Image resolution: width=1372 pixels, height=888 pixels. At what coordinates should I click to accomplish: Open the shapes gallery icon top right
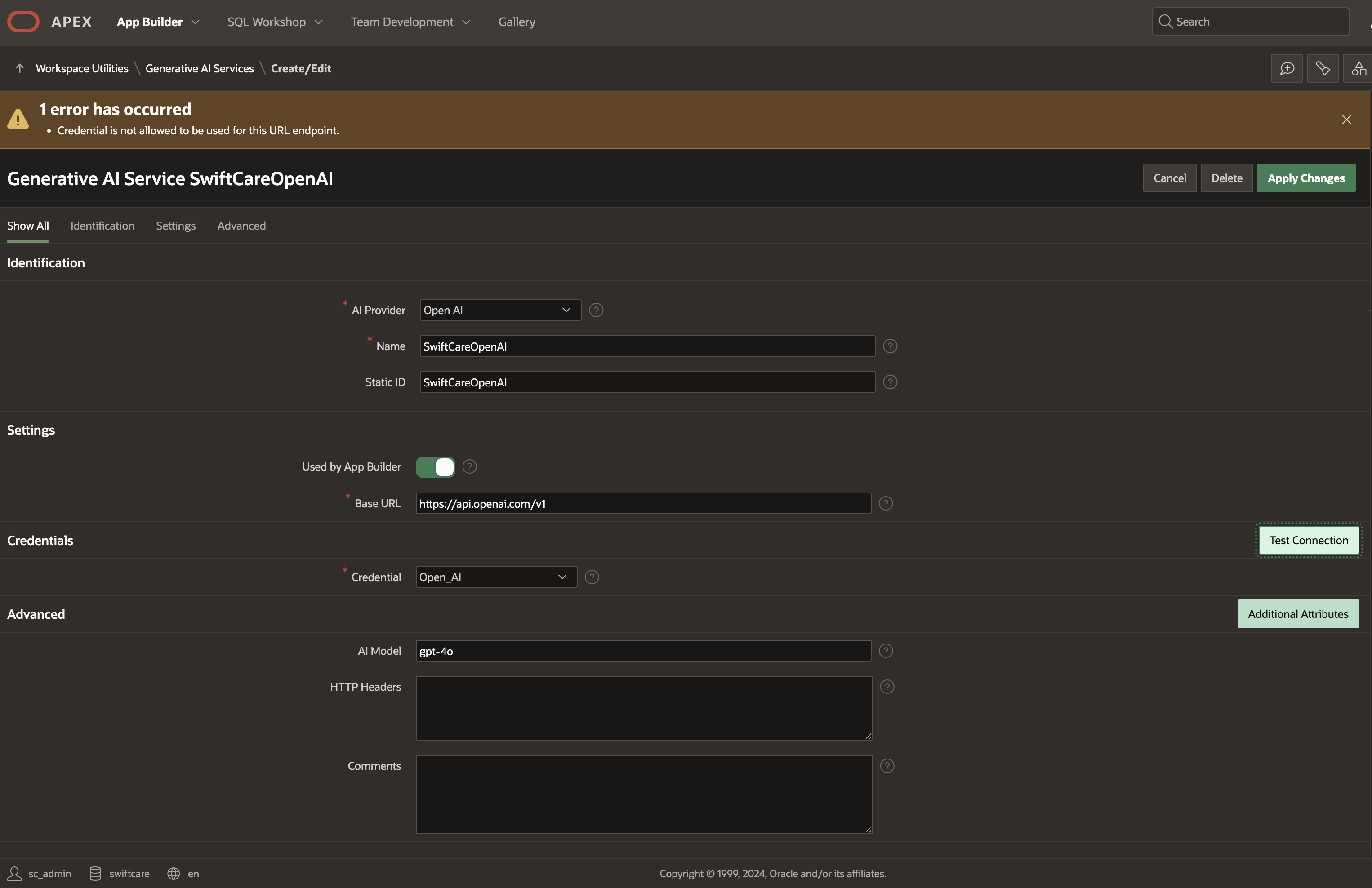point(1358,69)
